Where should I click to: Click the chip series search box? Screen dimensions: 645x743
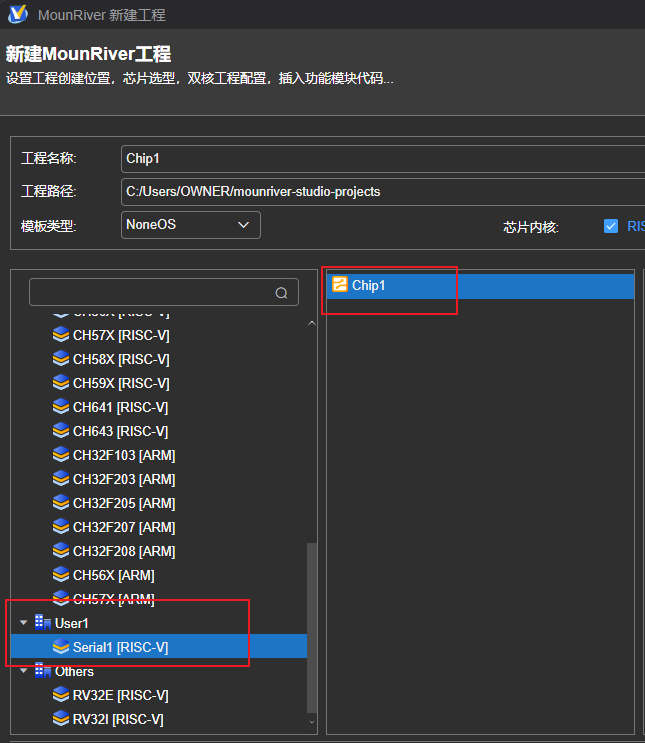pyautogui.click(x=164, y=292)
